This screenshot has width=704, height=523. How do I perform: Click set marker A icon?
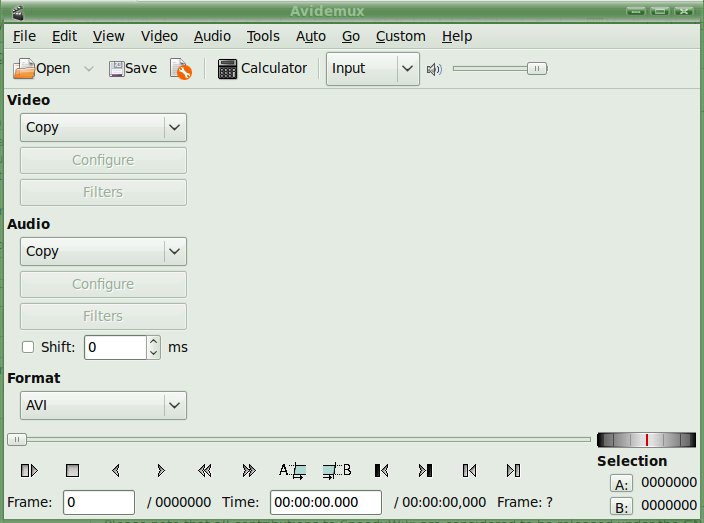click(292, 470)
